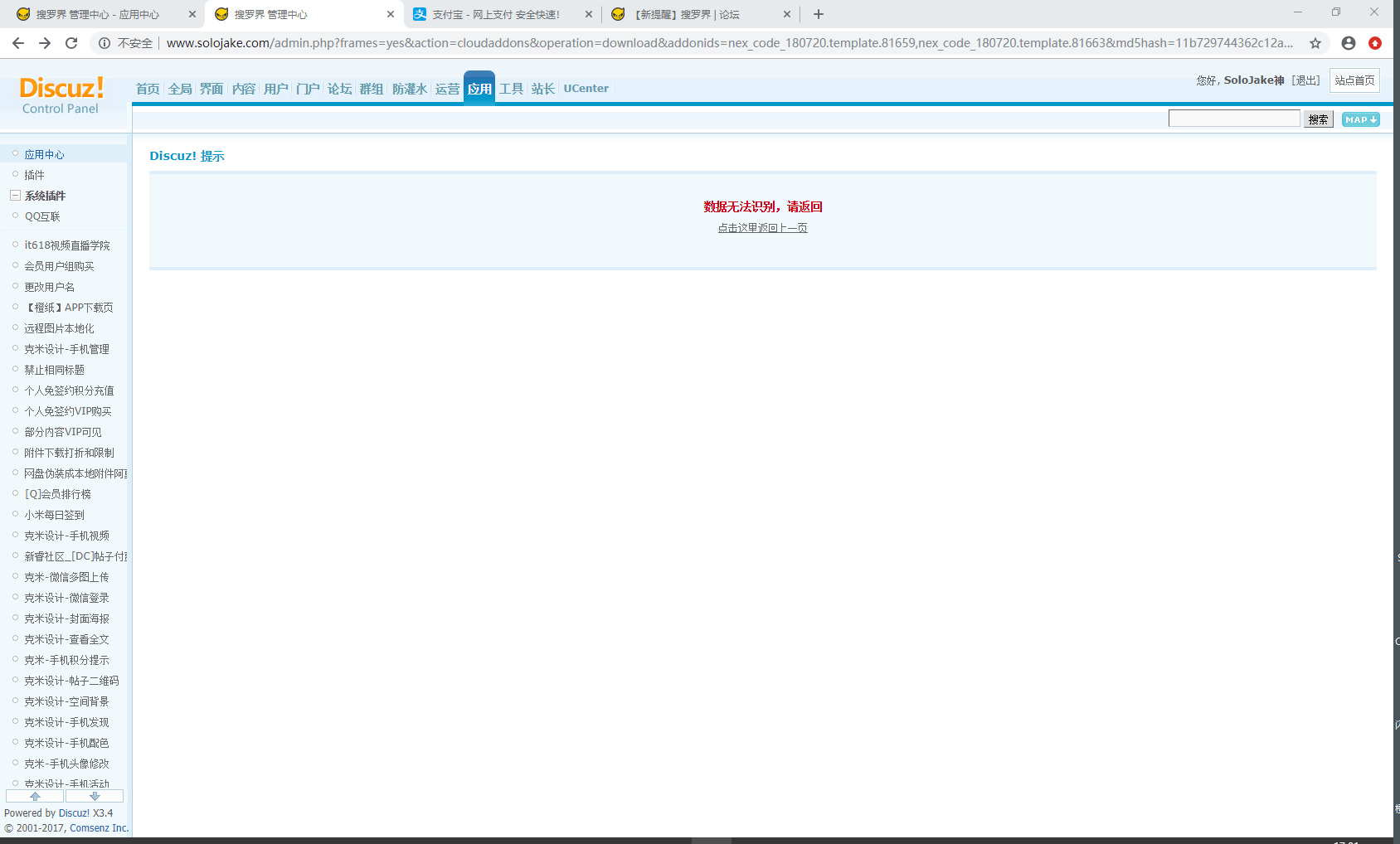The height and width of the screenshot is (844, 1400).
Task: Select the UCenter menu item
Action: pos(586,89)
